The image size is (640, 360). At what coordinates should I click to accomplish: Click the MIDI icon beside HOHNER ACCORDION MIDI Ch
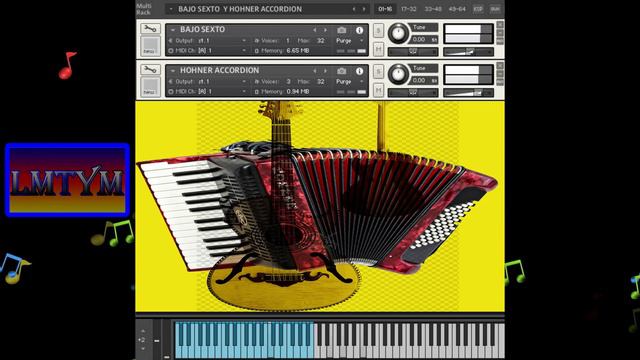pos(171,92)
